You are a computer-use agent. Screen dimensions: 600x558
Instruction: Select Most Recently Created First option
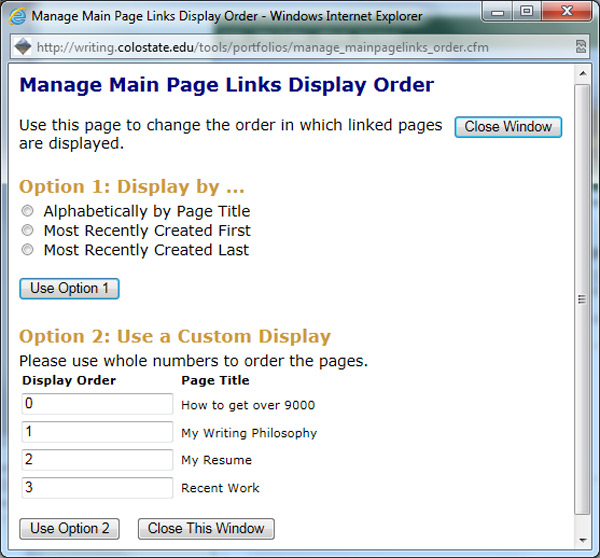click(x=28, y=230)
